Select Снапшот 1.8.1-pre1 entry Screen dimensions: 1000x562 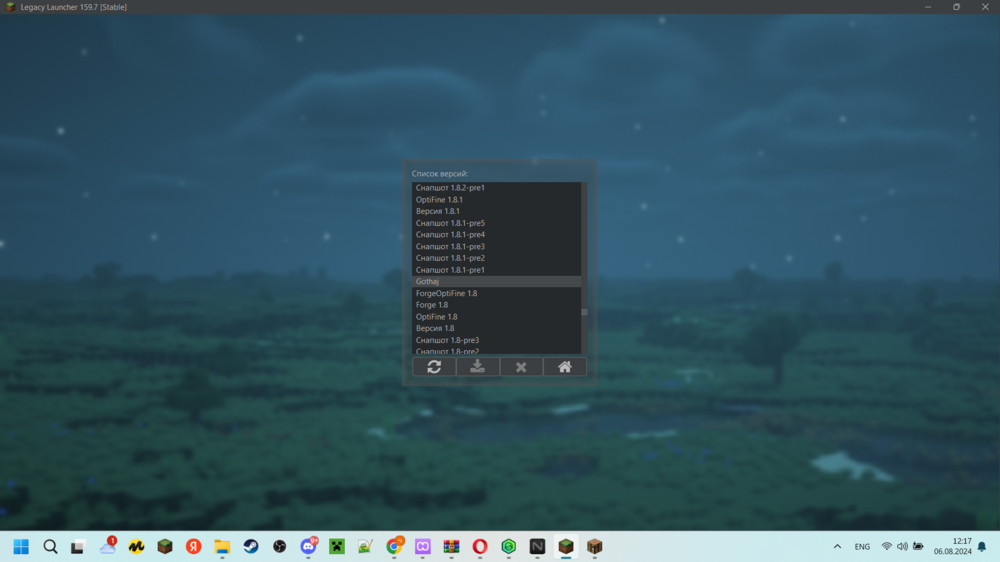pos(496,270)
